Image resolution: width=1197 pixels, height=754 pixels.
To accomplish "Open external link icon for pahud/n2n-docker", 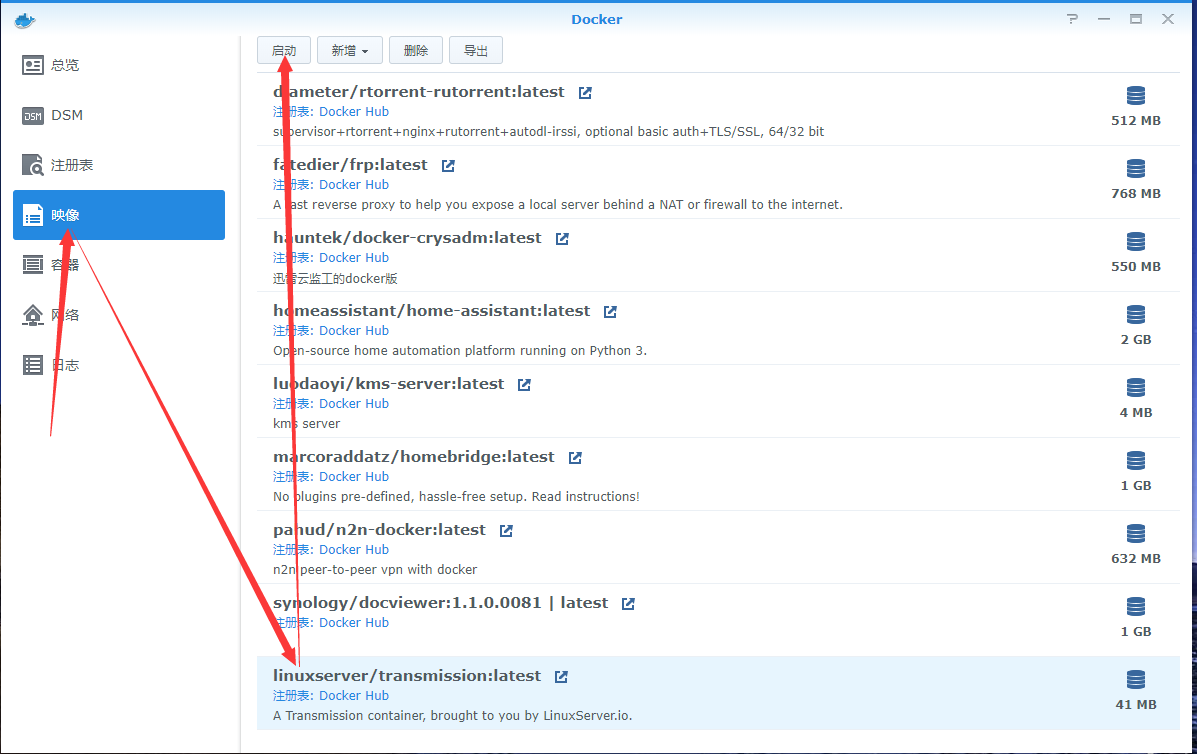I will tap(506, 530).
